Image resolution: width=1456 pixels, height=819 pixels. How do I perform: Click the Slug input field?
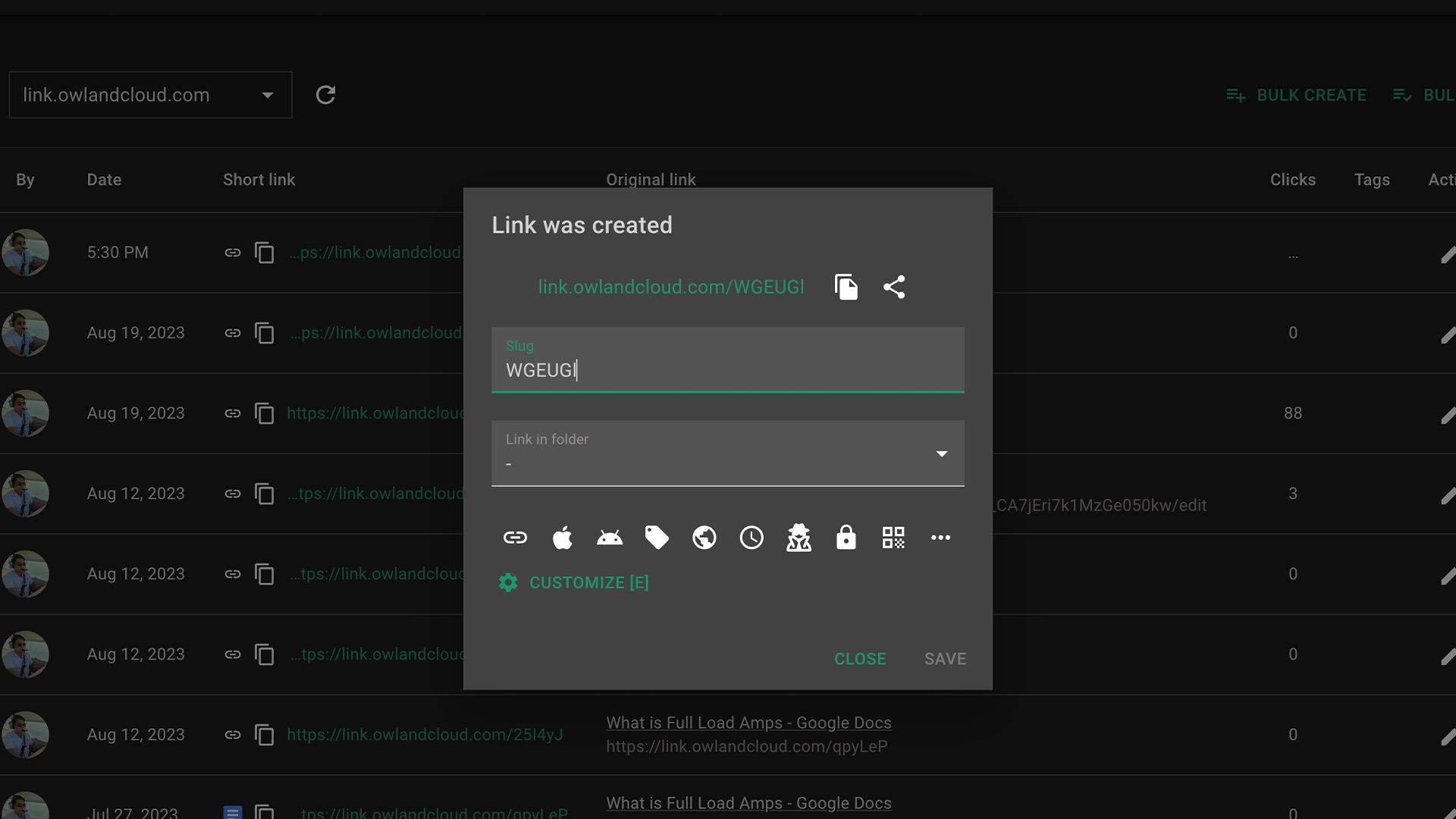[726, 369]
